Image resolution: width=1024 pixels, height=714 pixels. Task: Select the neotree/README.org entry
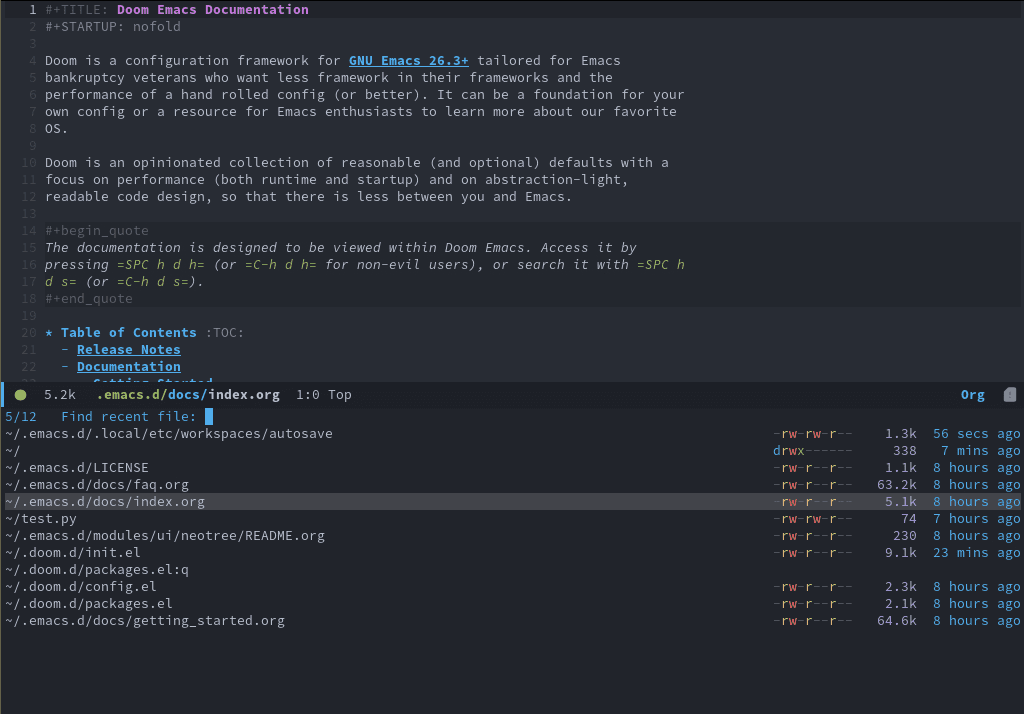165,536
